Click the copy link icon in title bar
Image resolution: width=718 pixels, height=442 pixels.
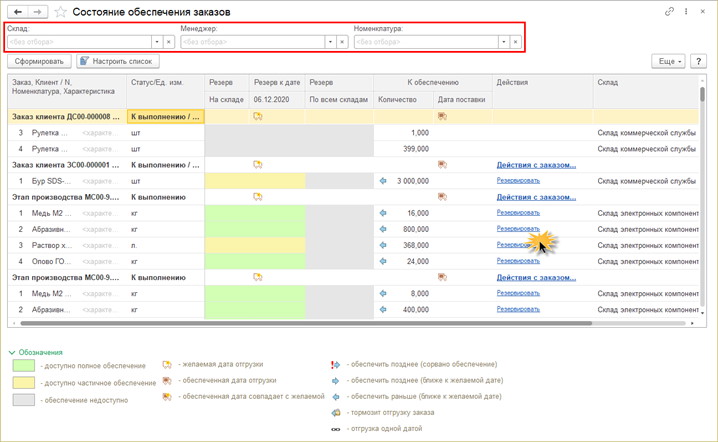pos(669,12)
